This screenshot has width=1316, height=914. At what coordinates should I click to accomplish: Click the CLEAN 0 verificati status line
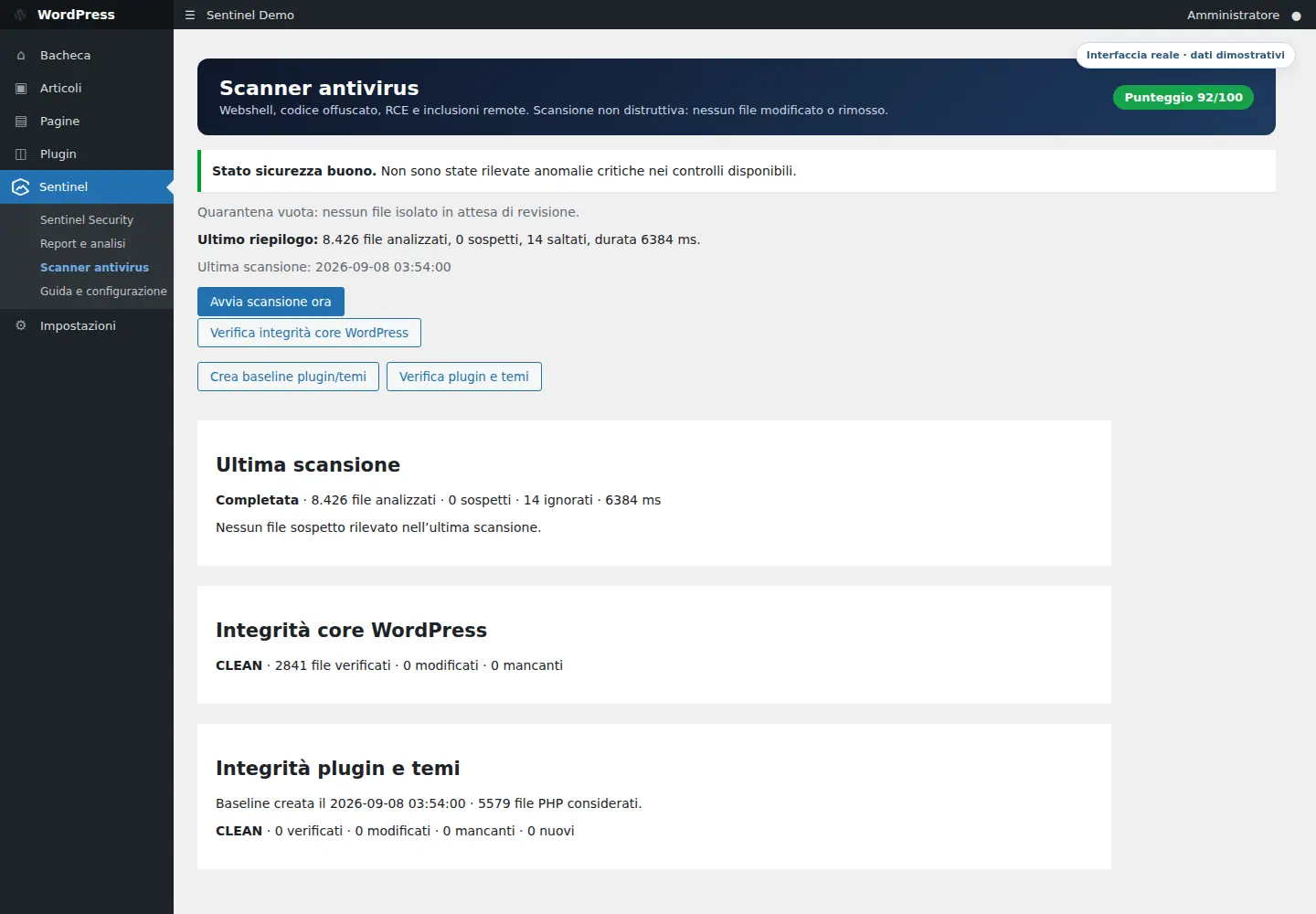(395, 831)
